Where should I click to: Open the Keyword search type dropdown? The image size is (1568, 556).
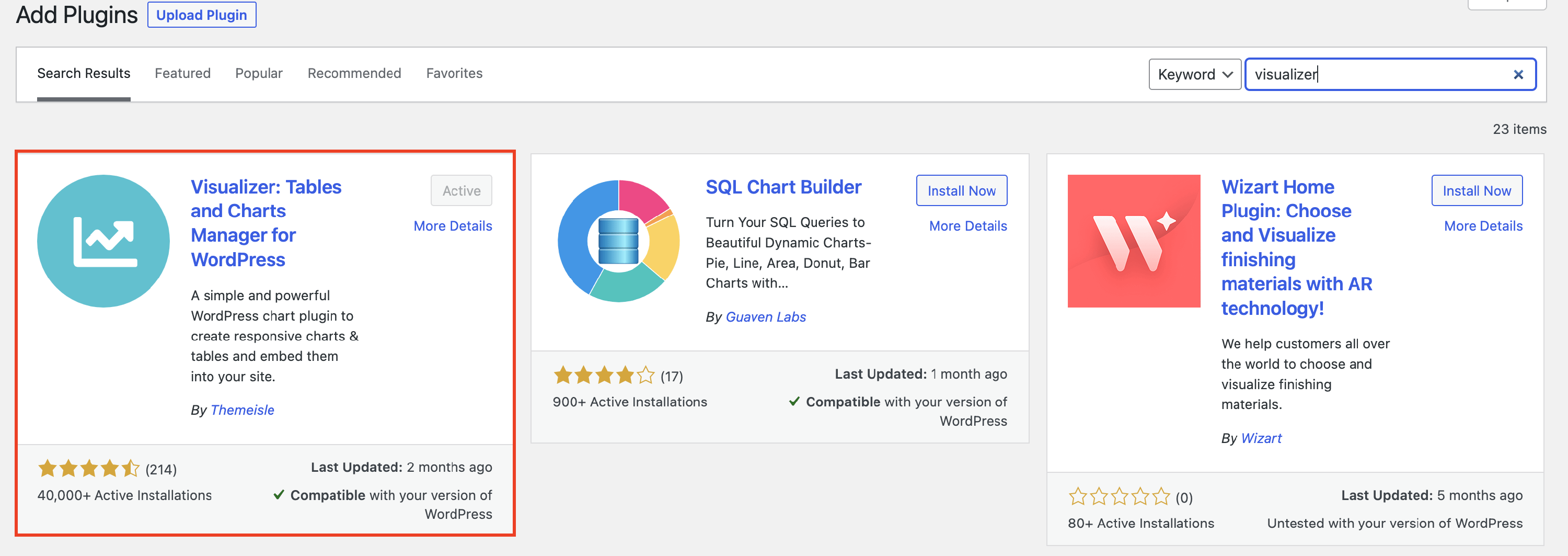click(x=1194, y=74)
